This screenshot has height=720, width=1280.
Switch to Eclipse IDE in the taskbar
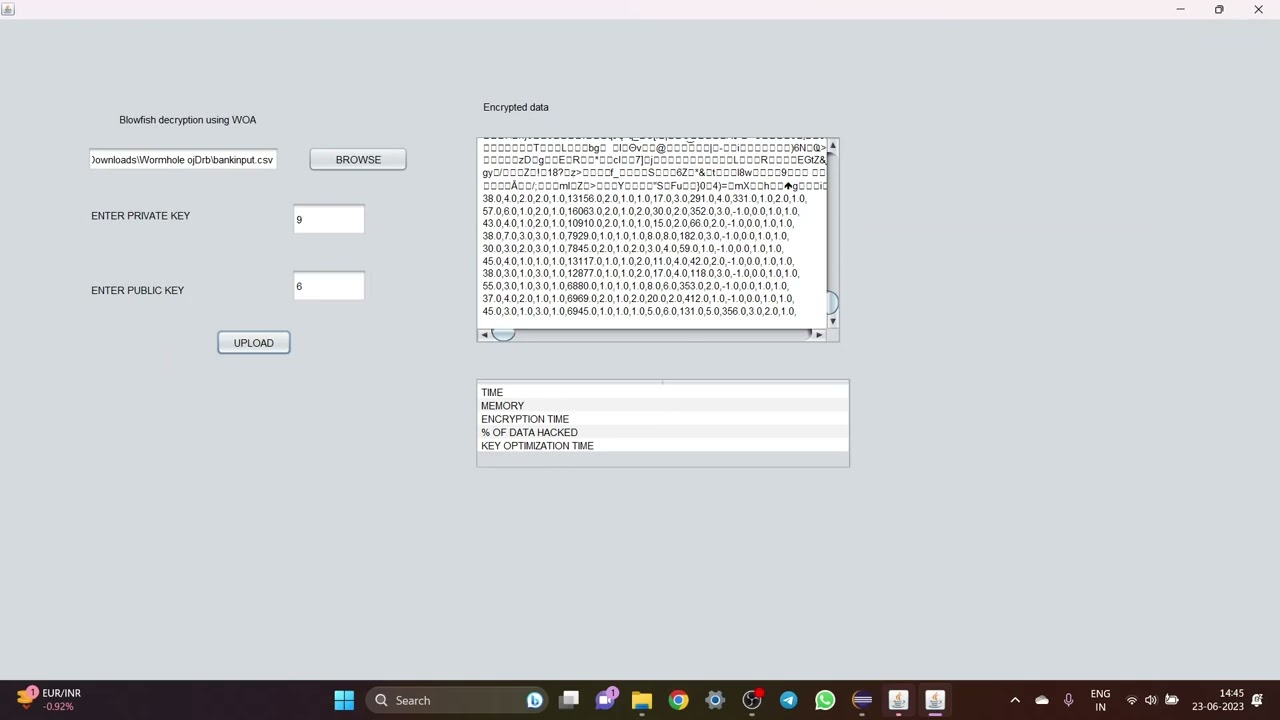click(x=862, y=700)
